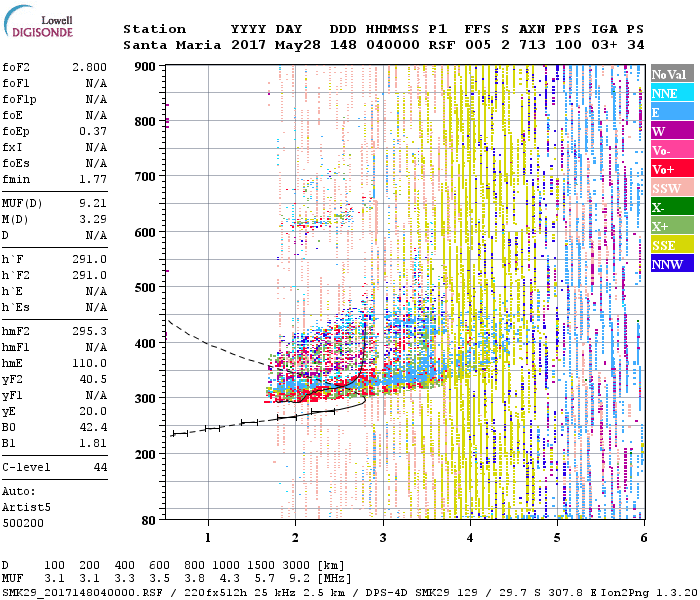Click the 300 km height axis label
Image resolution: width=700 pixels, height=600 pixels.
tap(145, 398)
